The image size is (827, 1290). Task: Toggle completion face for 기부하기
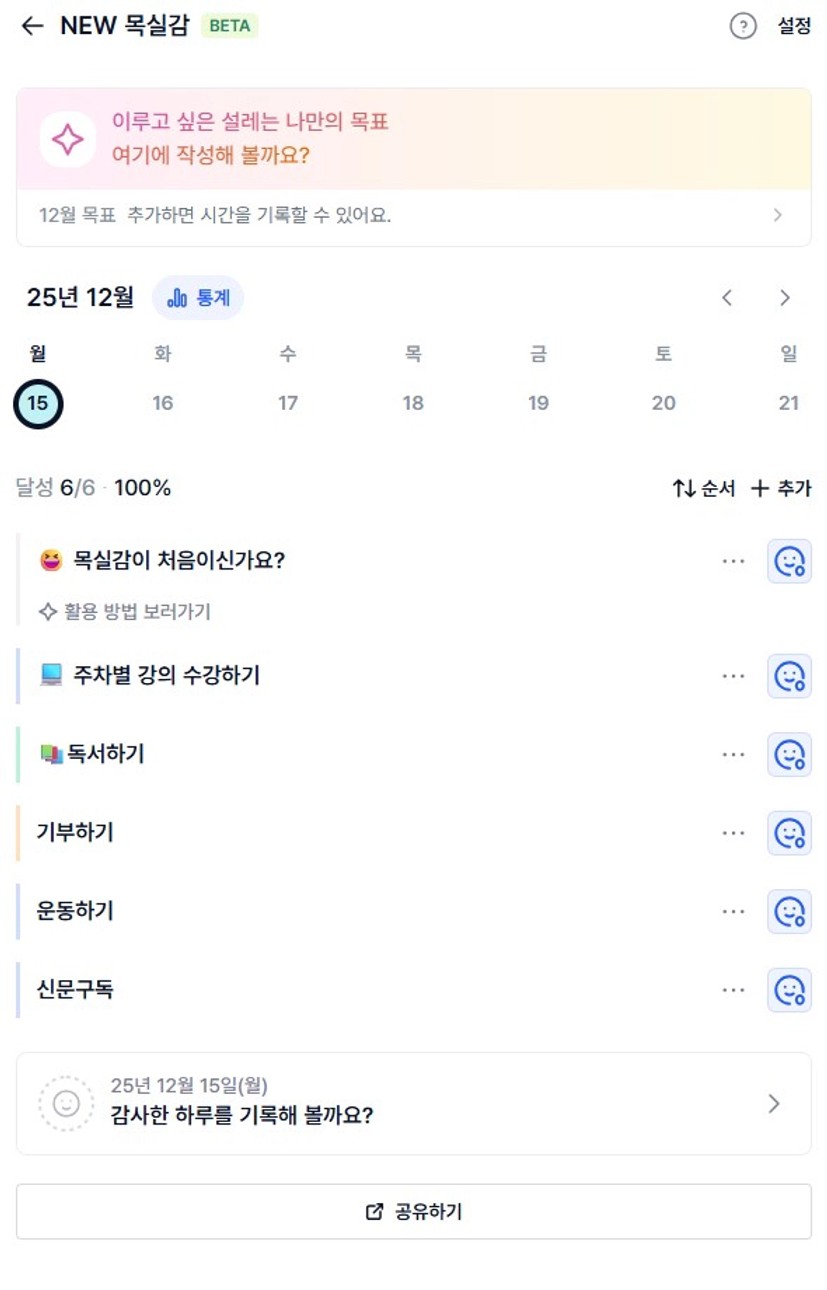pos(789,833)
